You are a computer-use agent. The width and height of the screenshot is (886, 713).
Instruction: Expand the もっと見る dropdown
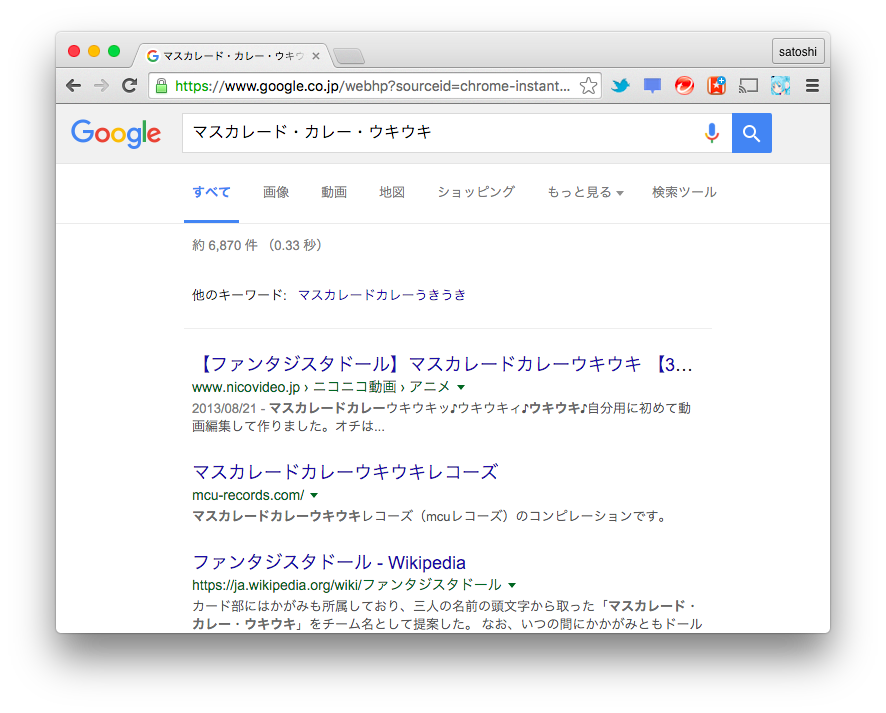(x=585, y=192)
